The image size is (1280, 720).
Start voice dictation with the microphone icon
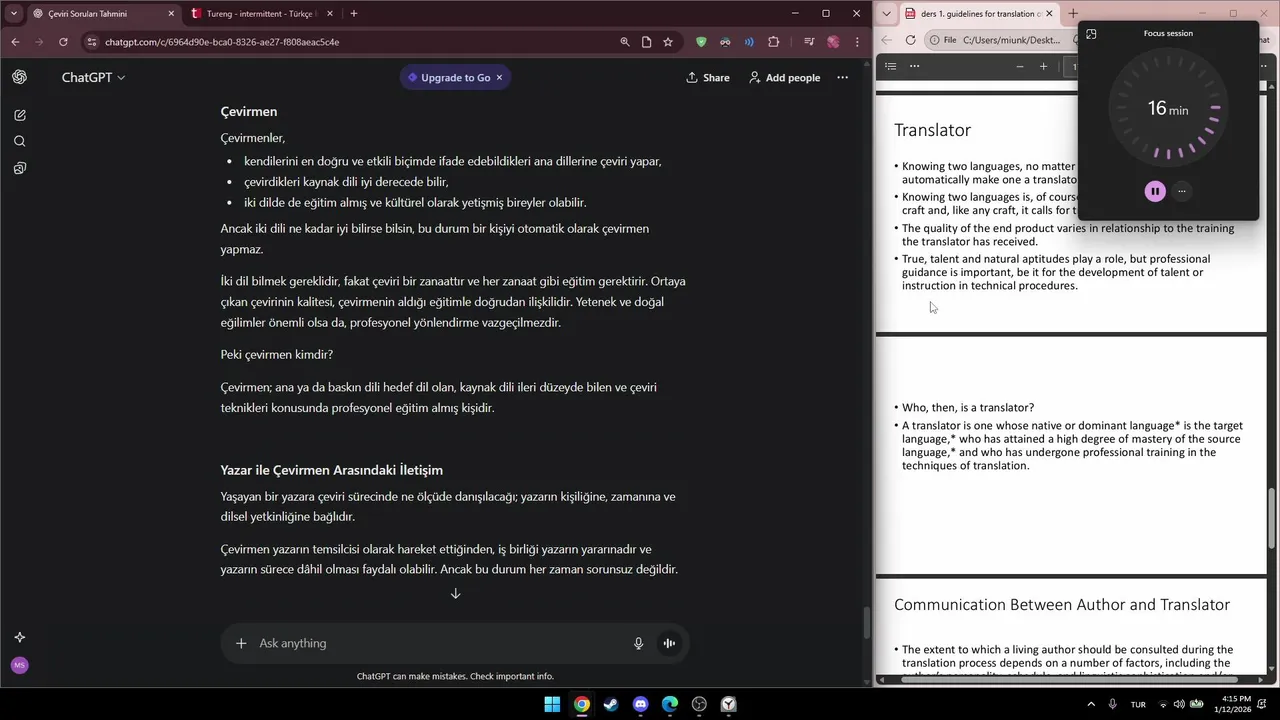pyautogui.click(x=638, y=643)
